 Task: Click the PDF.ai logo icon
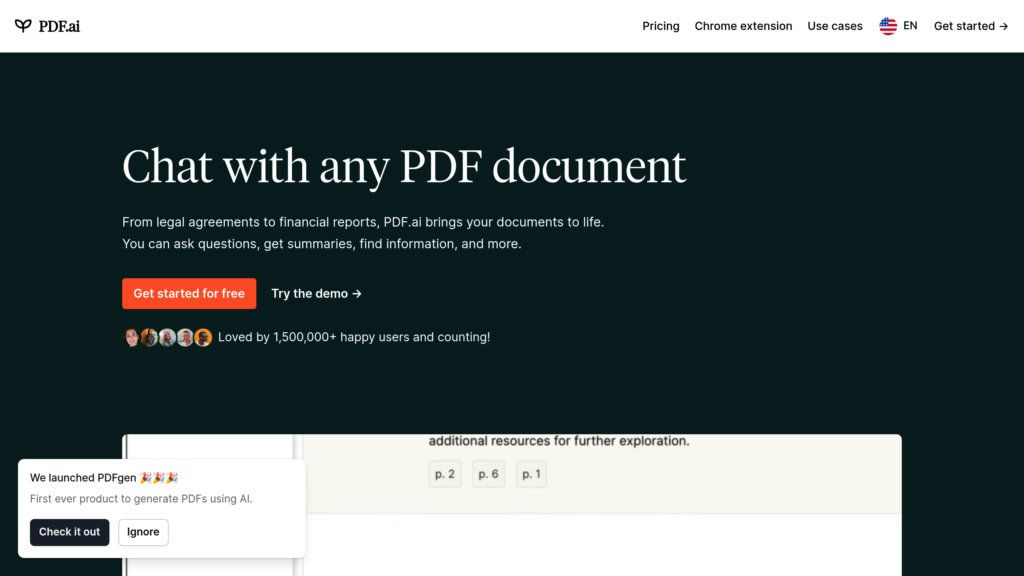pyautogui.click(x=23, y=25)
